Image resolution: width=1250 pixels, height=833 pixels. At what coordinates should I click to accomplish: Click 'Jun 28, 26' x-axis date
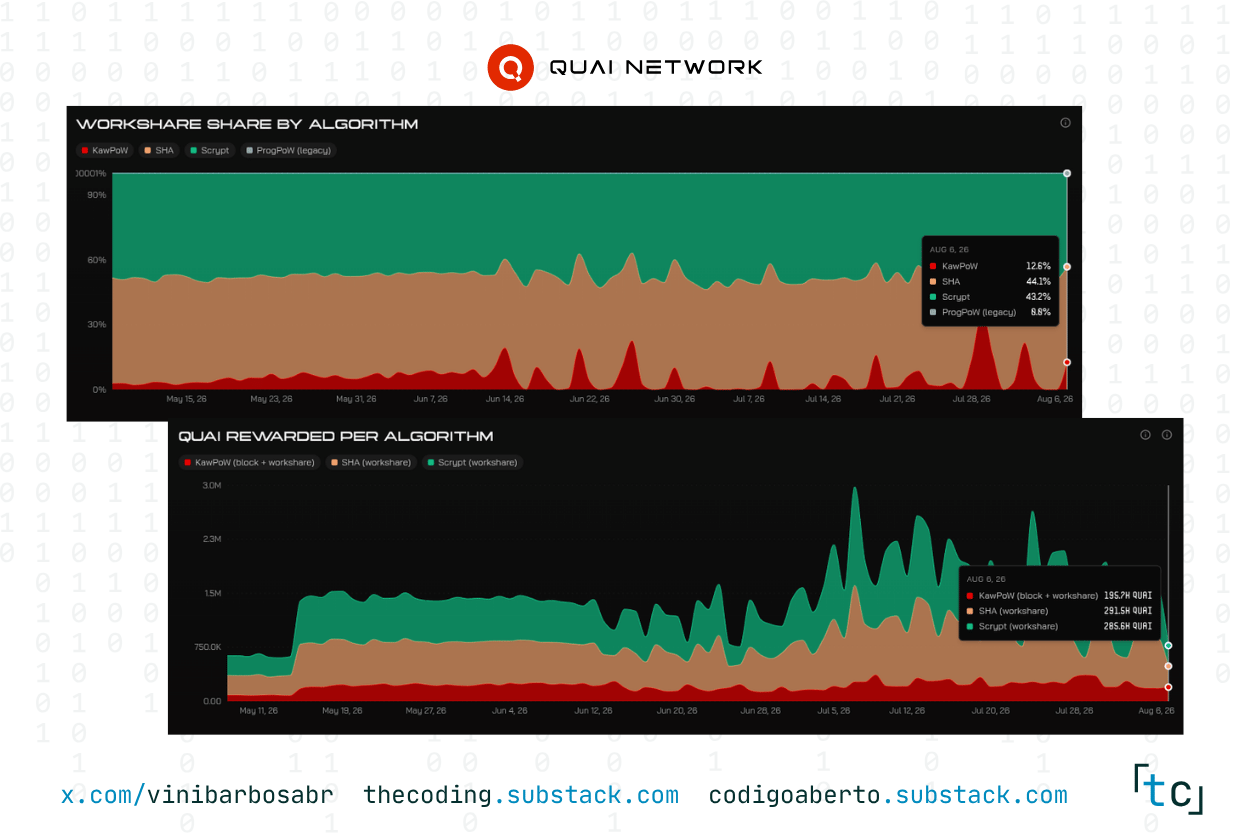click(760, 711)
